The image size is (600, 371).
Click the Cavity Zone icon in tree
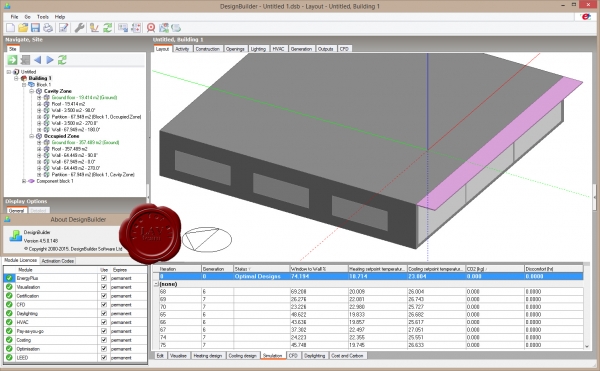click(x=39, y=91)
